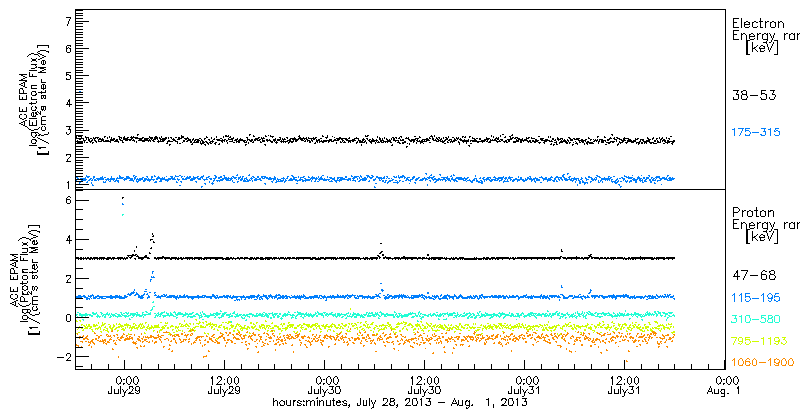Click the "0:00 Aug. 1" time axis label
The height and width of the screenshot is (410, 800).
point(725,385)
